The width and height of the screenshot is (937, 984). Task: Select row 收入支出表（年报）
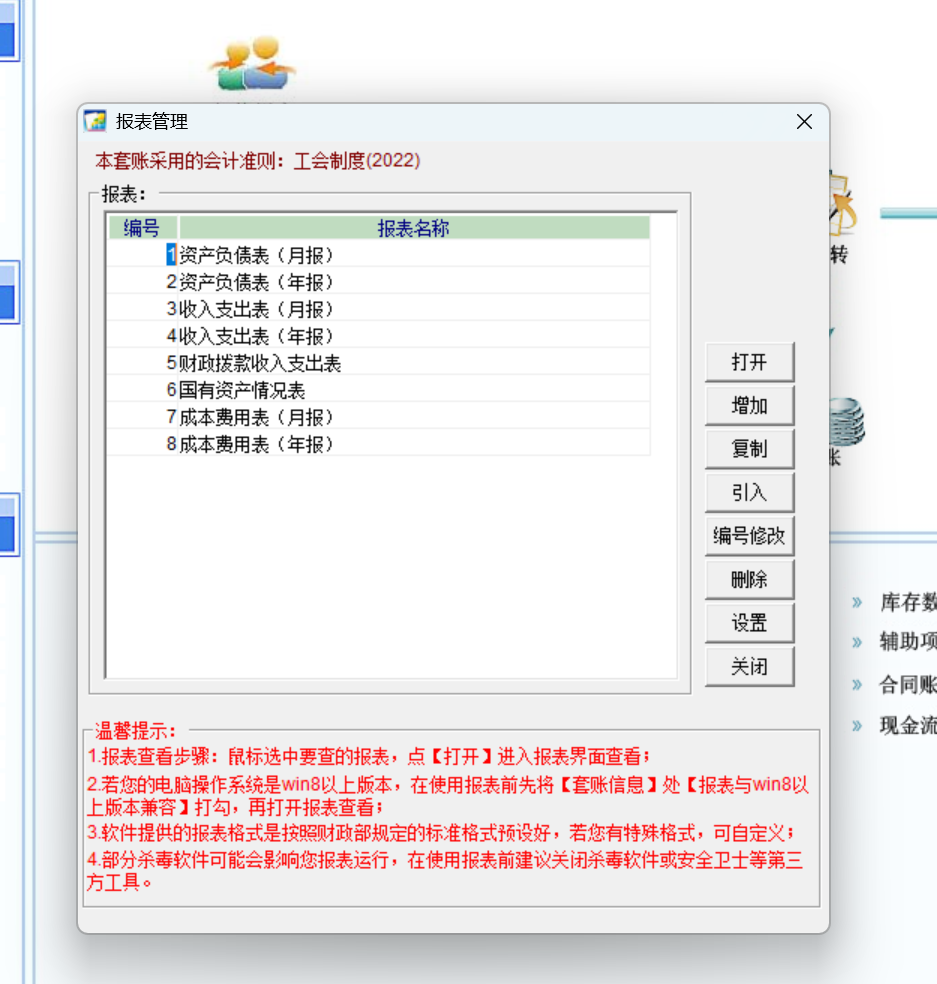point(378,336)
